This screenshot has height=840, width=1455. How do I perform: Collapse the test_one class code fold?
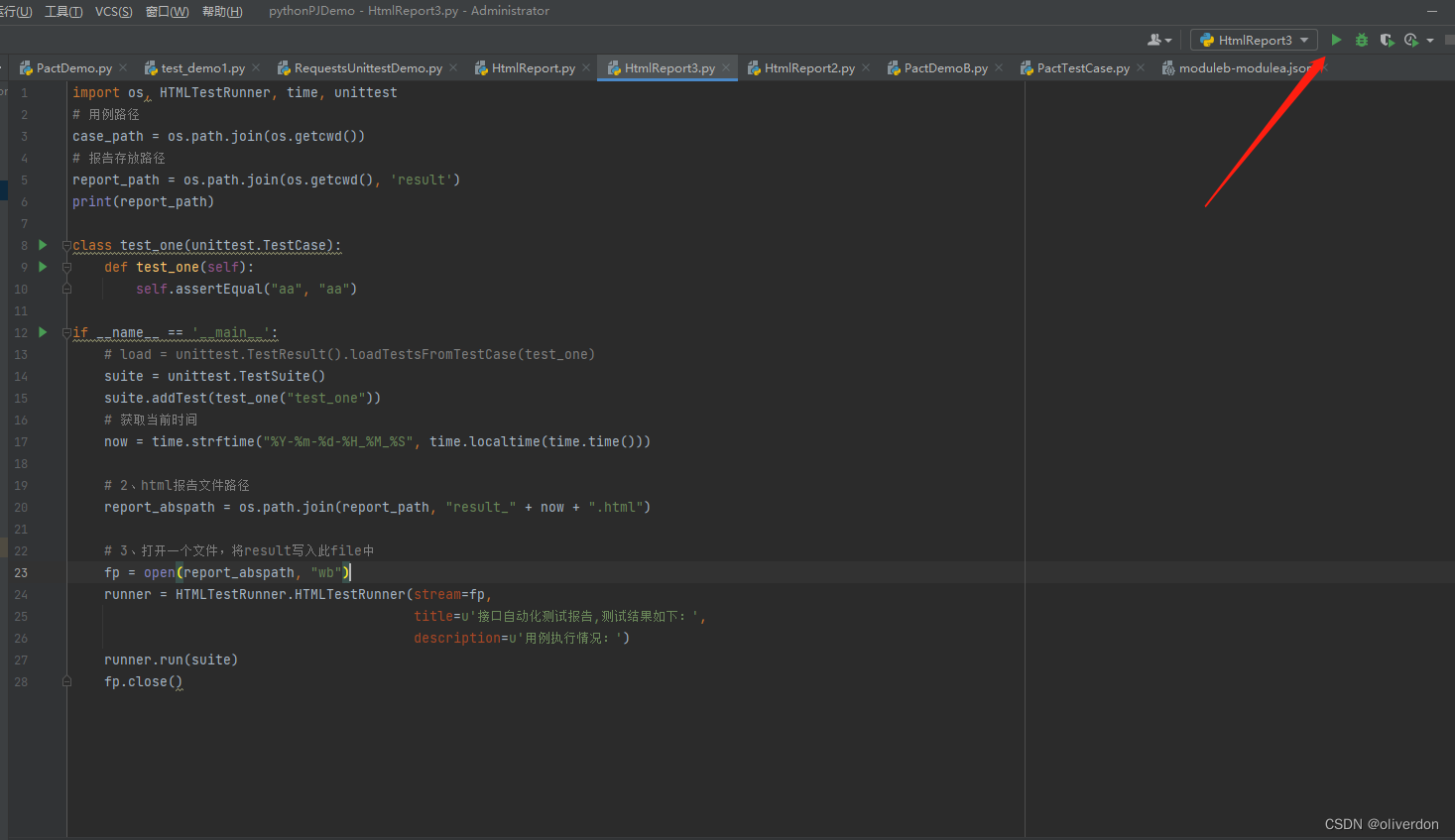point(65,245)
